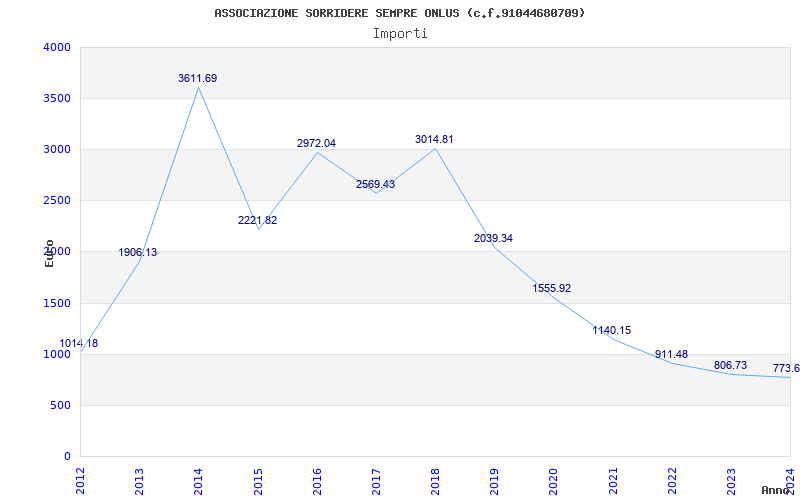Image resolution: width=800 pixels, height=500 pixels.
Task: Select the 911.48 data label
Action: pos(671,354)
